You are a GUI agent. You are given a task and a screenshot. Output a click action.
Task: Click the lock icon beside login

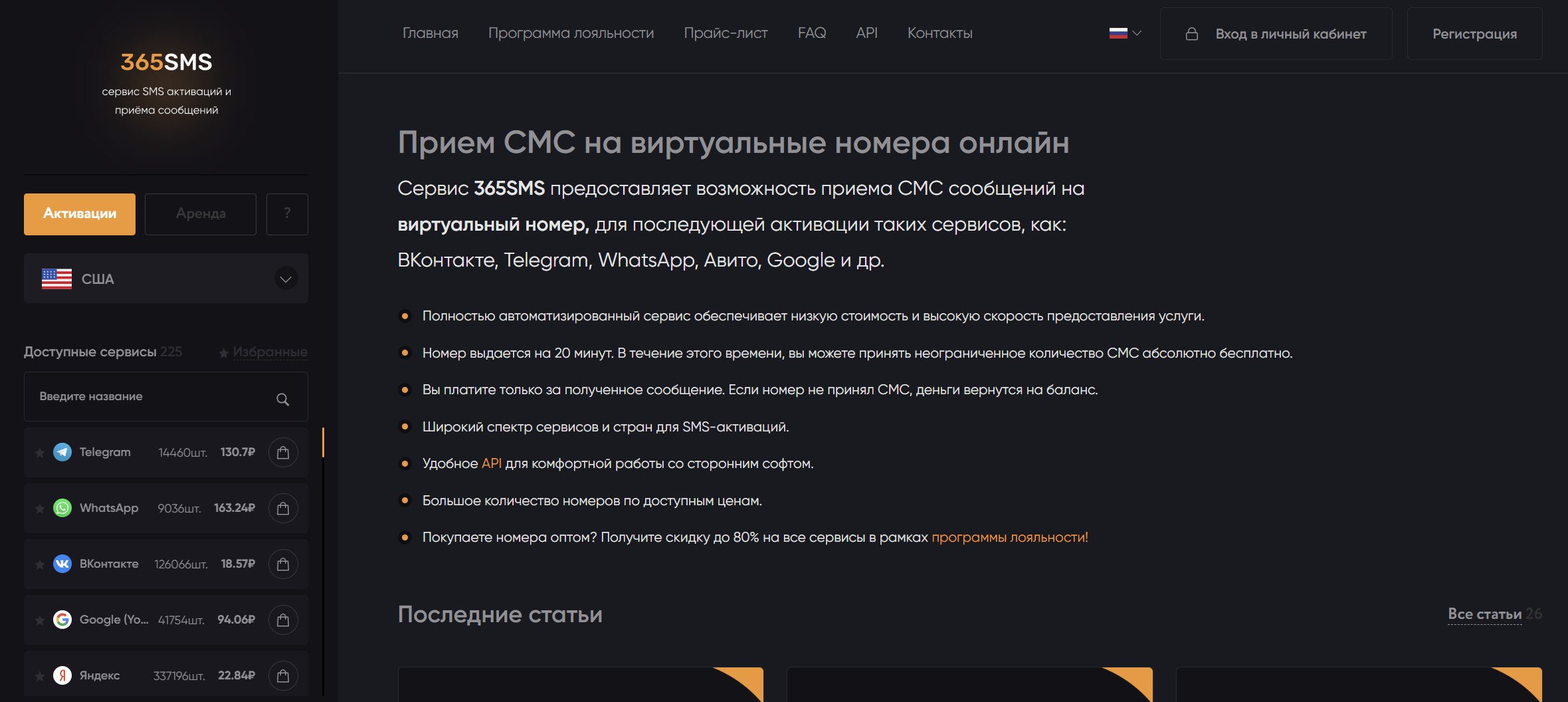click(x=1192, y=34)
